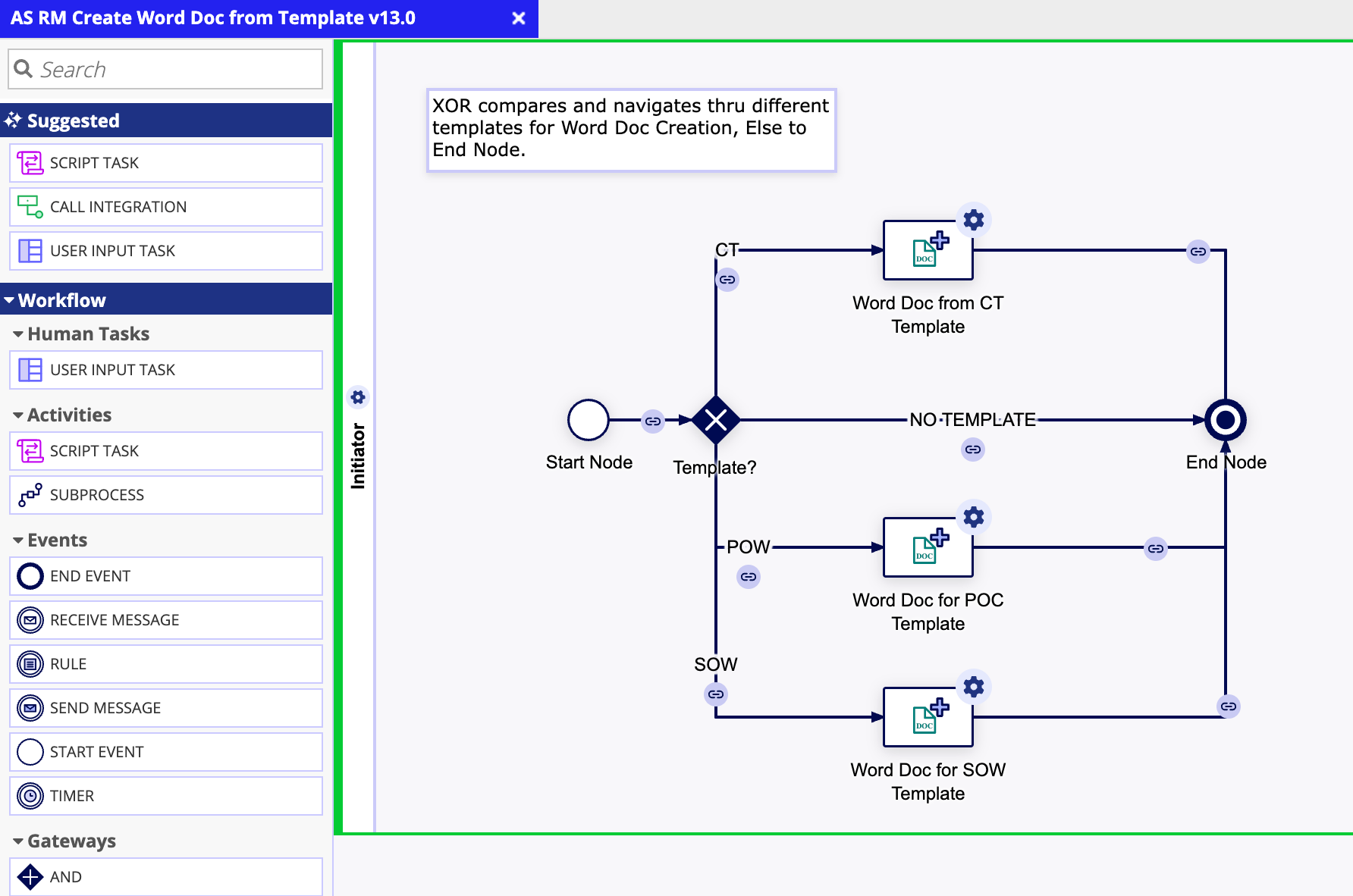Select the Subprocess palette item
Screen dimensions: 1353x896
pos(166,495)
